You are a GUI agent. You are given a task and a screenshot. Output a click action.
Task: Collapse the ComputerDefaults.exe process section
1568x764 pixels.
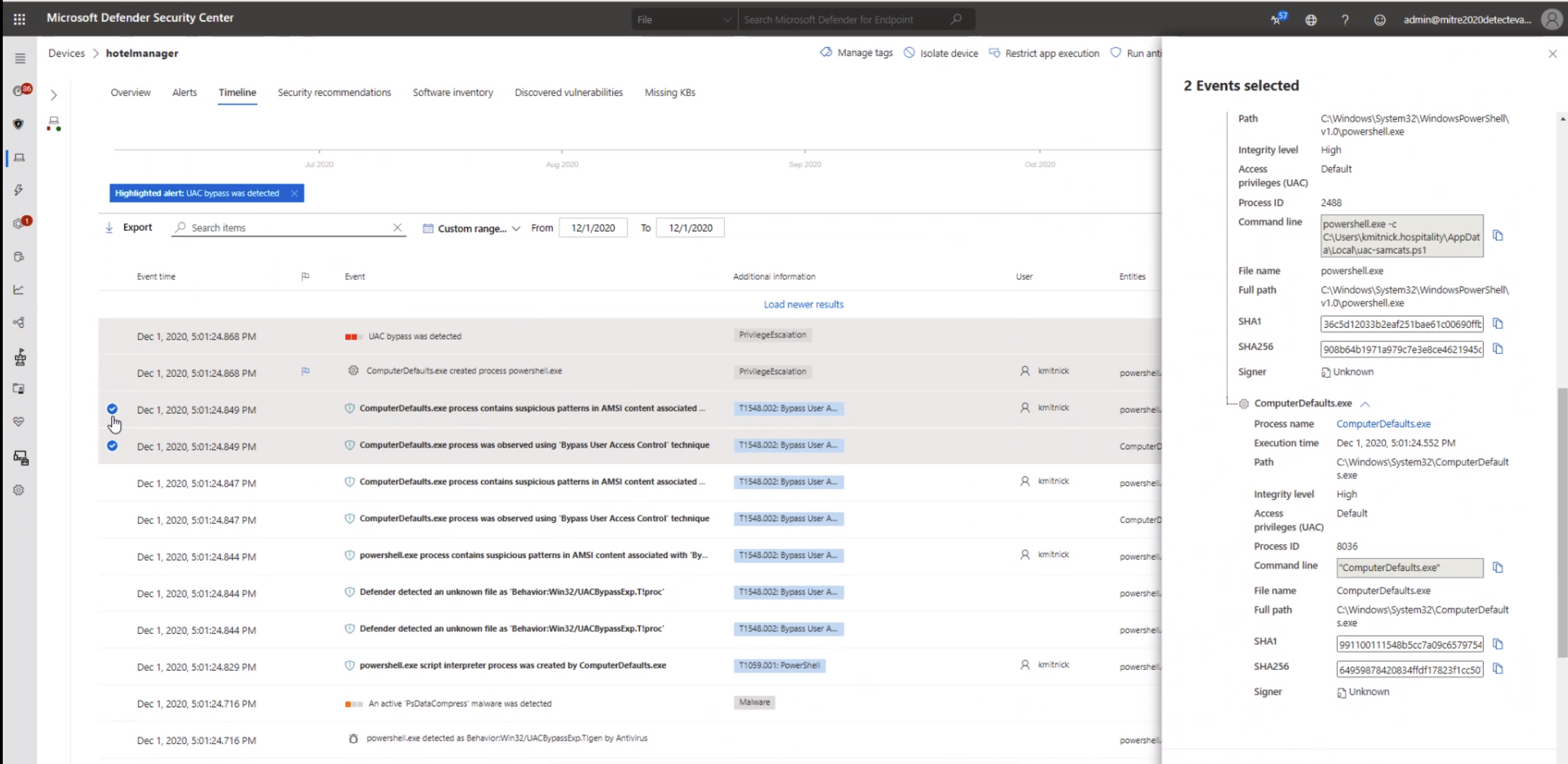pyautogui.click(x=1365, y=404)
